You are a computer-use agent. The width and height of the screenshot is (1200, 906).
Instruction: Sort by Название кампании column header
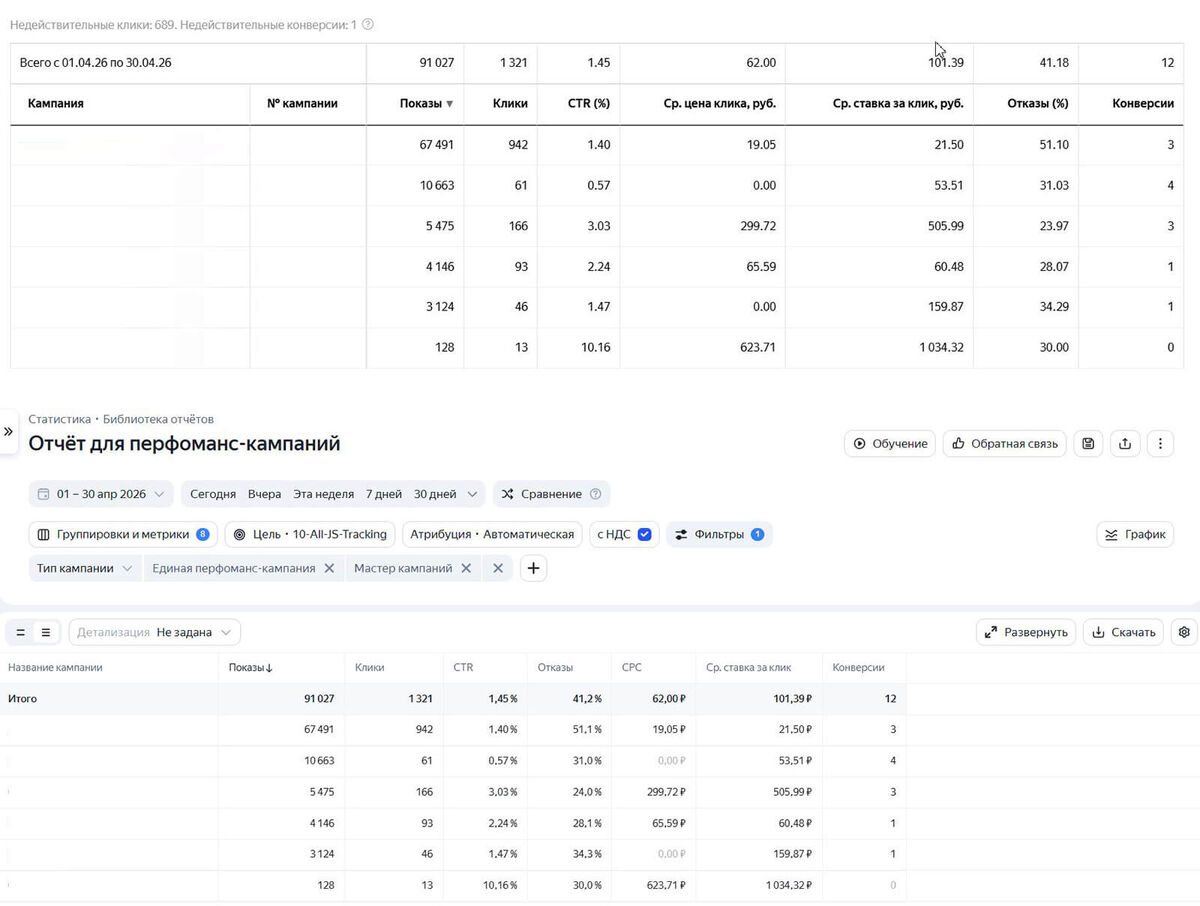tap(55, 667)
